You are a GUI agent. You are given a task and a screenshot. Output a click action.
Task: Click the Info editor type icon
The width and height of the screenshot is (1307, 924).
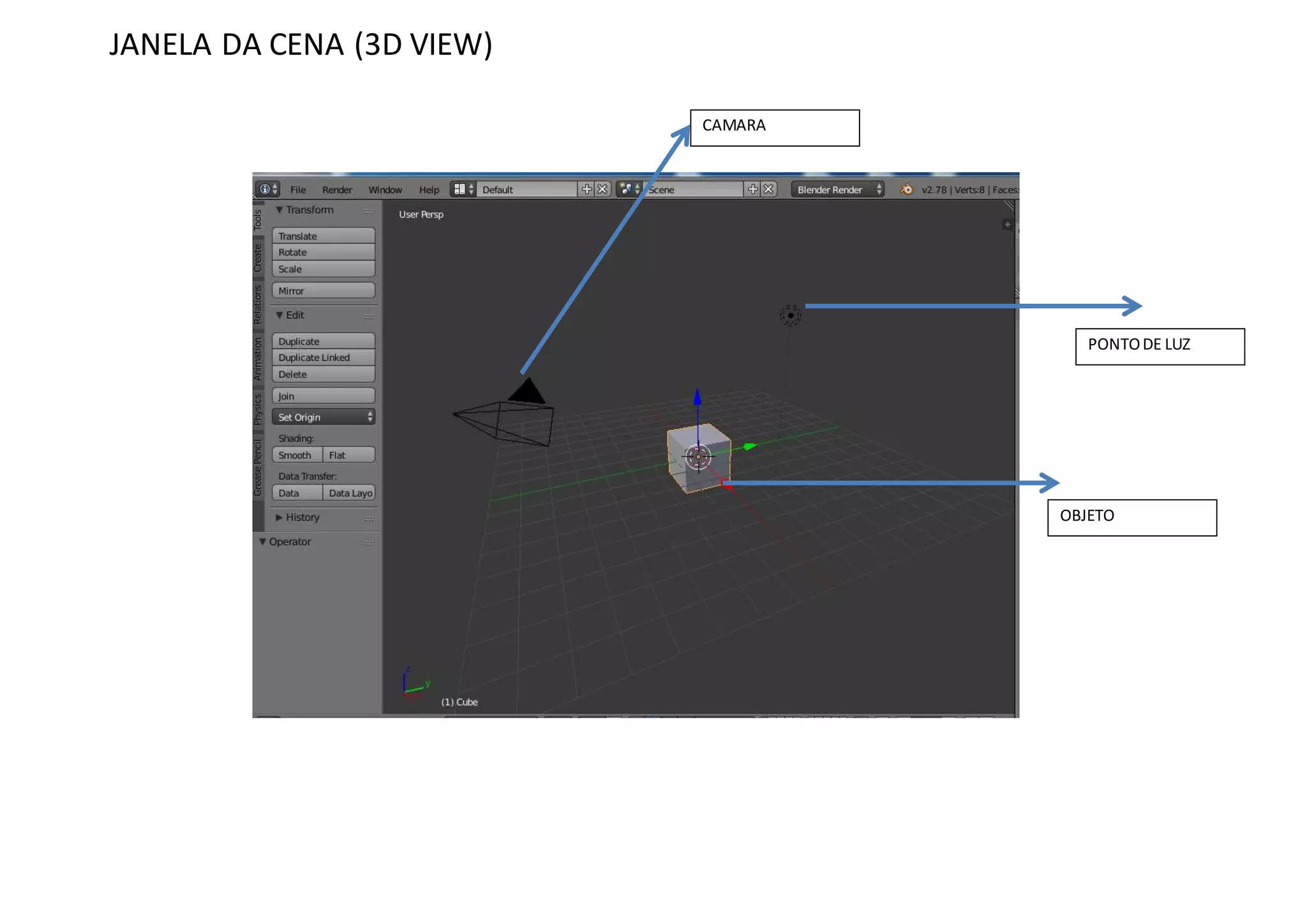[x=265, y=190]
